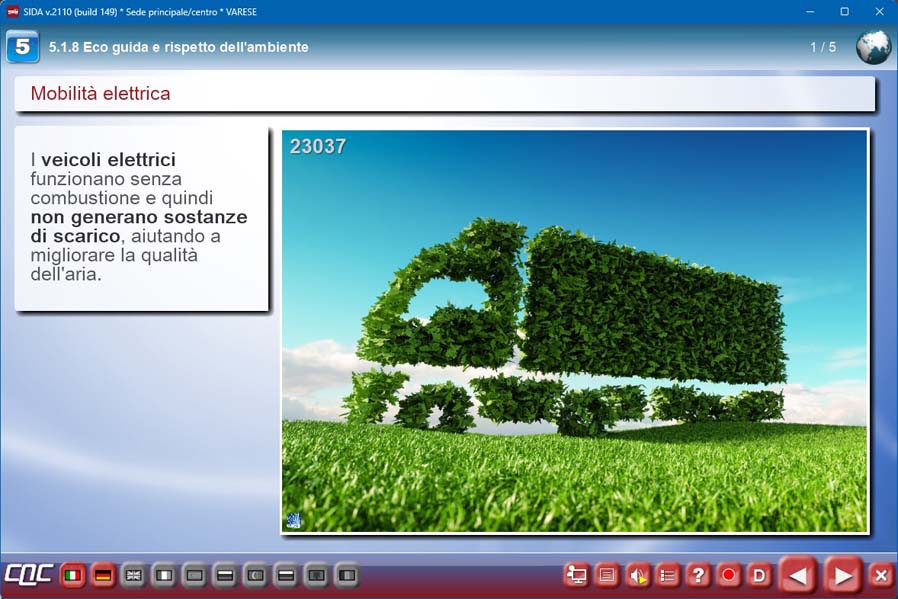The width and height of the screenshot is (898, 599).
Task: Click the presenter screen monitor icon
Action: pos(576,575)
